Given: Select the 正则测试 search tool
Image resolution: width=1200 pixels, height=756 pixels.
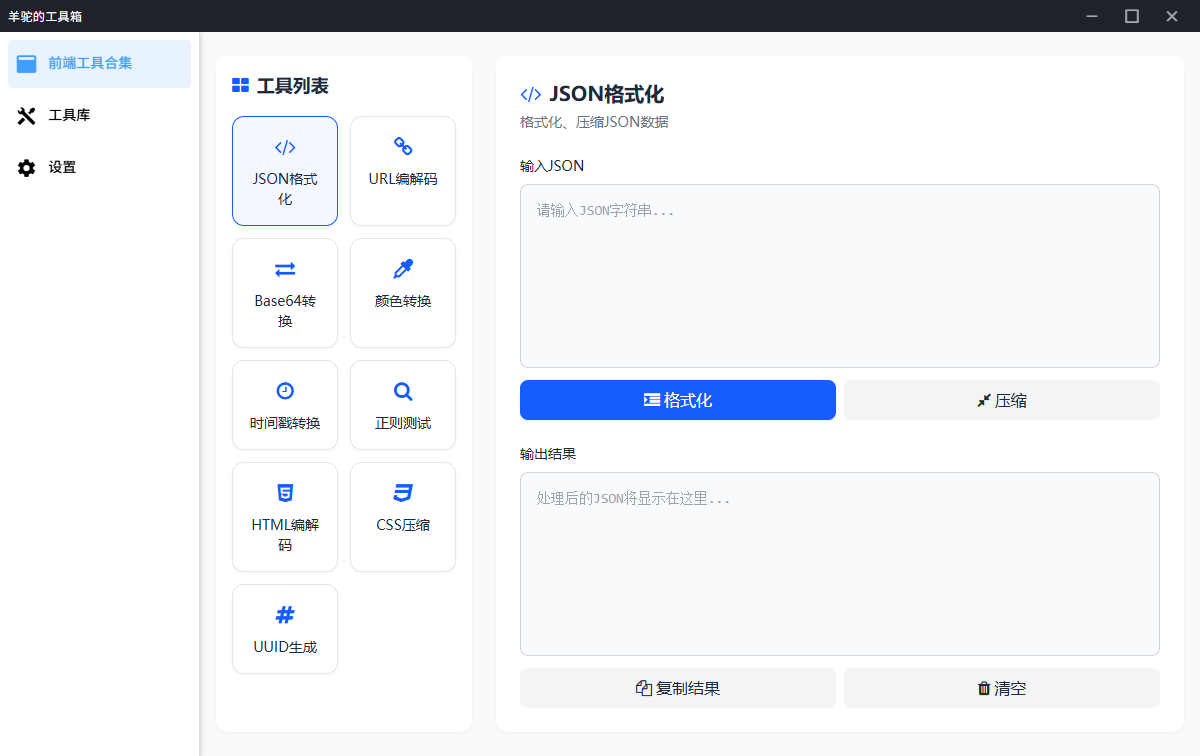Looking at the screenshot, I should [403, 405].
